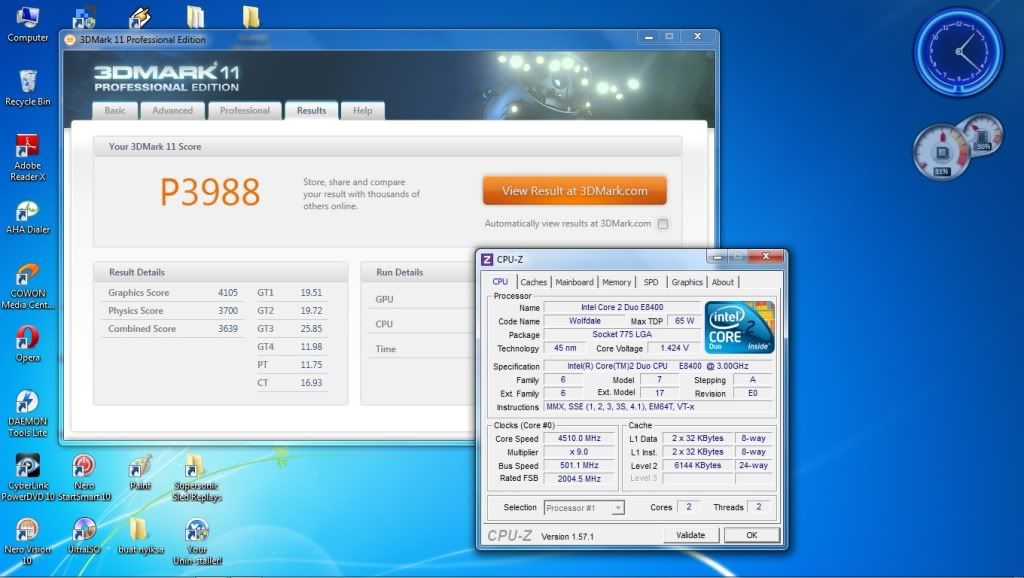Click the Core Speed value 4510.0 MHz
The image size is (1024, 578).
tap(579, 438)
